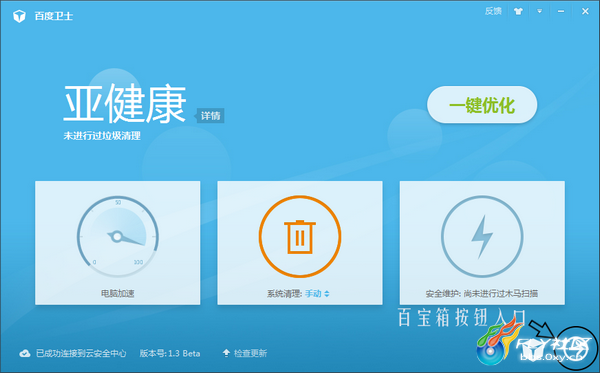
Task: Click the 检查更新 link
Action: tap(251, 353)
